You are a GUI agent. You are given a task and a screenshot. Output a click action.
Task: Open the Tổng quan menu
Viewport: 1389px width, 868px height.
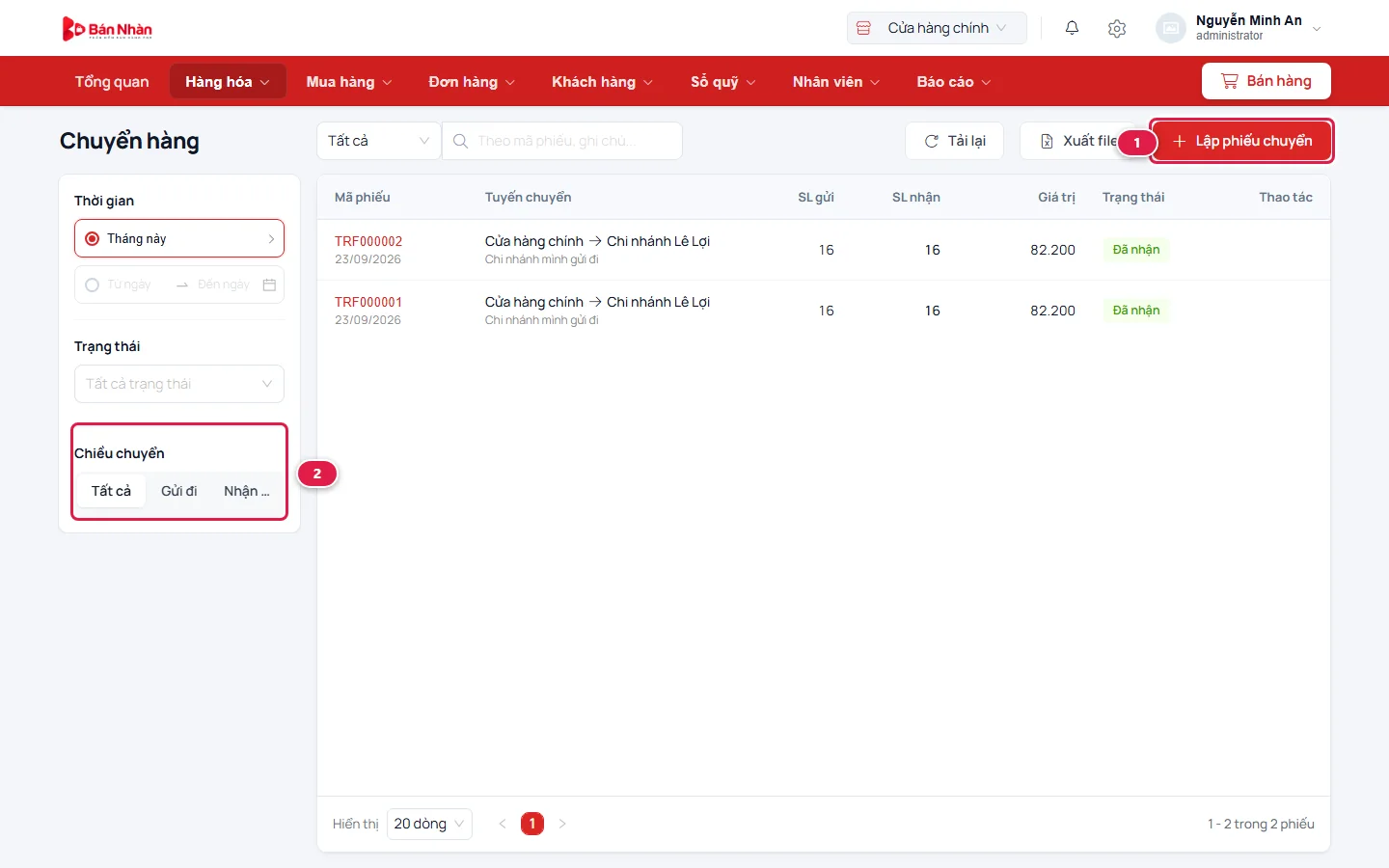click(112, 82)
